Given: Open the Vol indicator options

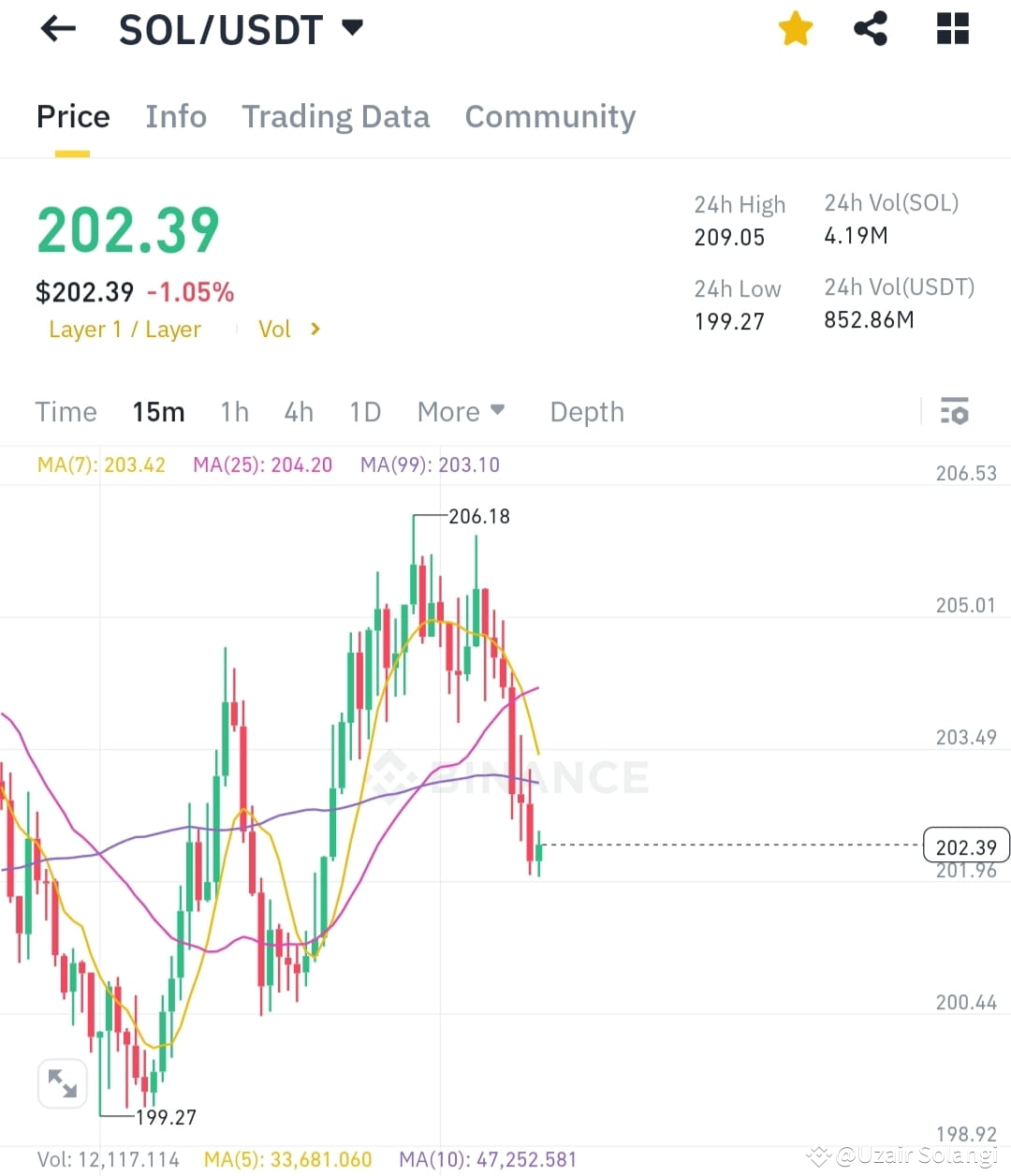Looking at the screenshot, I should (288, 329).
